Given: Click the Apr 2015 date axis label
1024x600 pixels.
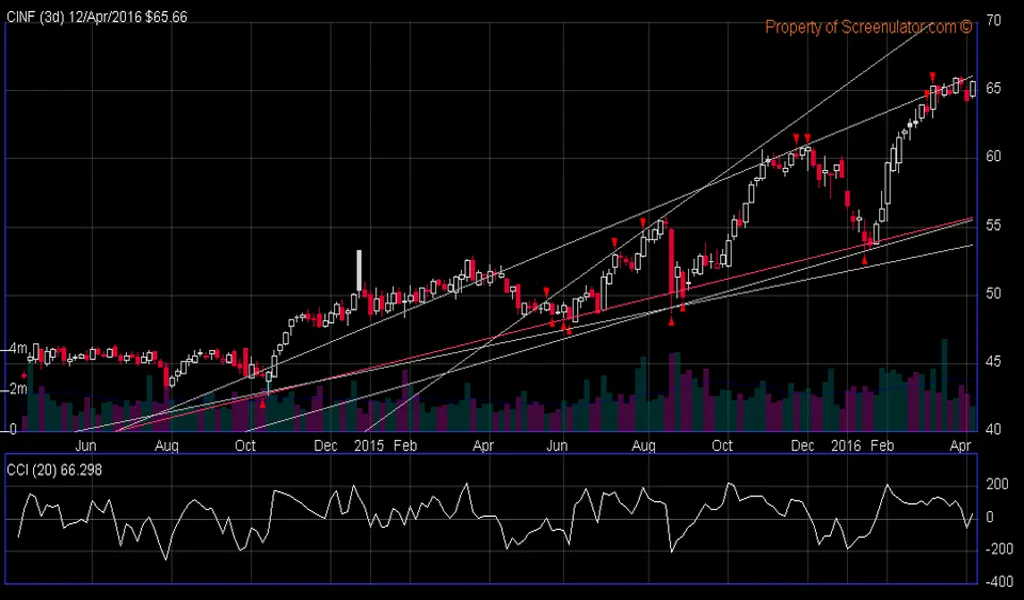Looking at the screenshot, I should point(483,446).
